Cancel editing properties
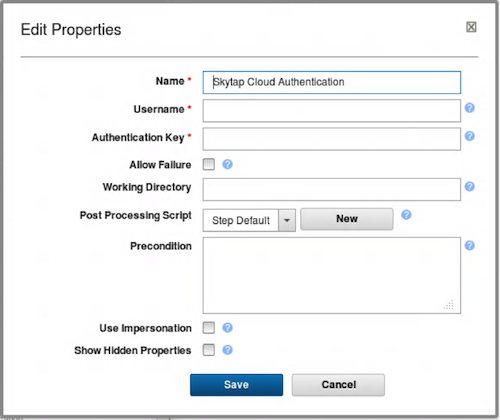 pos(338,385)
